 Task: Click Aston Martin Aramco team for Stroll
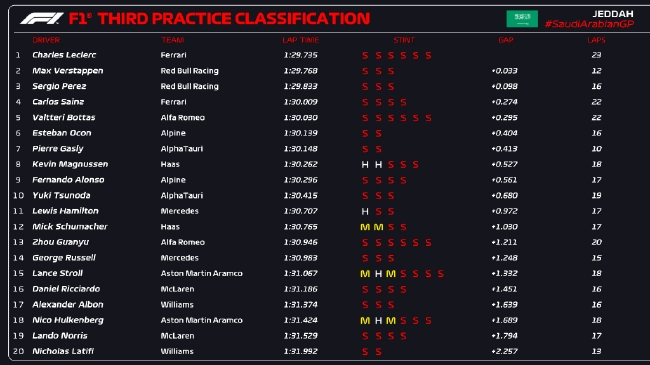pos(201,273)
